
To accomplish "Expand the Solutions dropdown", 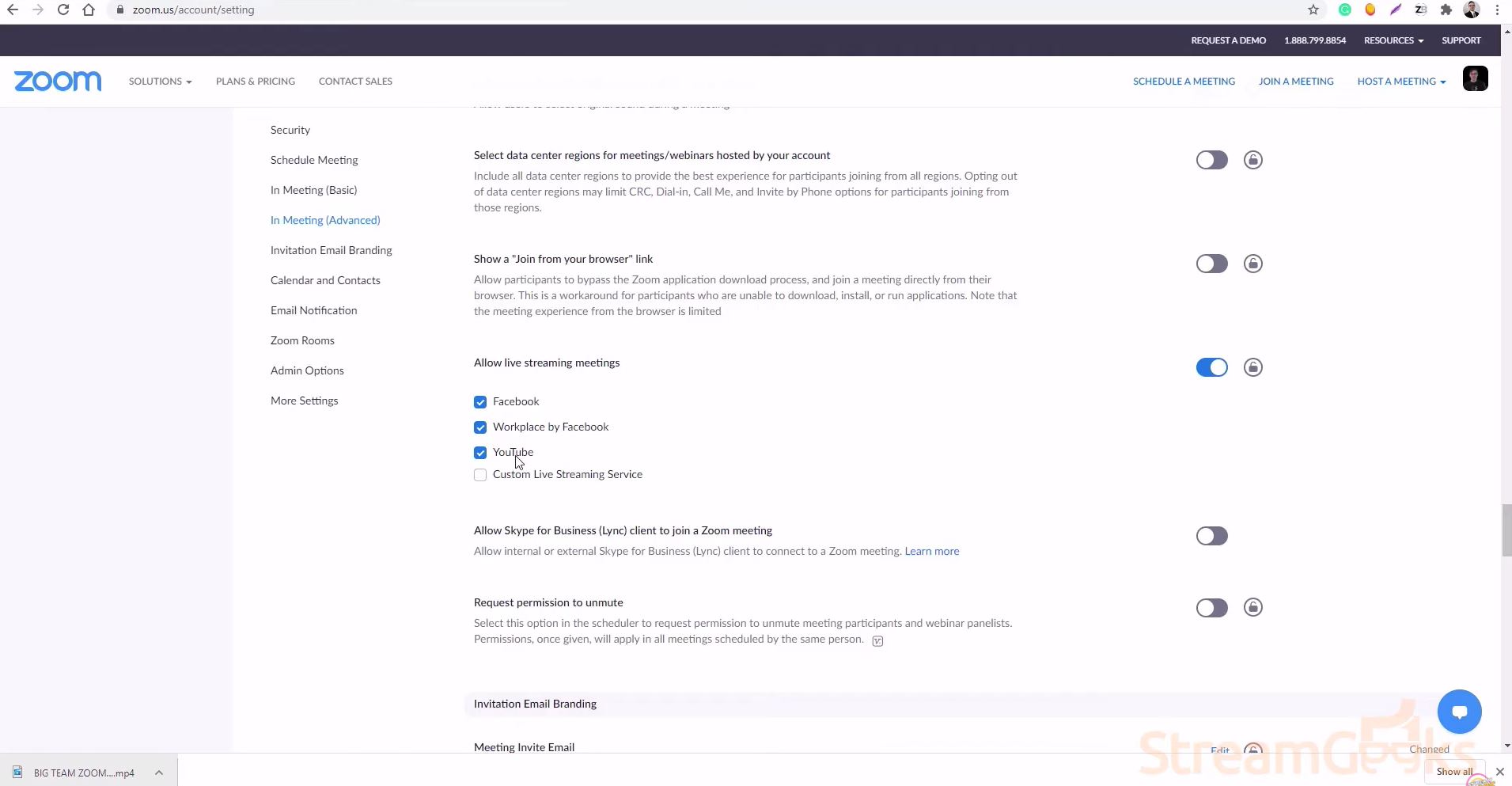I will click(160, 82).
